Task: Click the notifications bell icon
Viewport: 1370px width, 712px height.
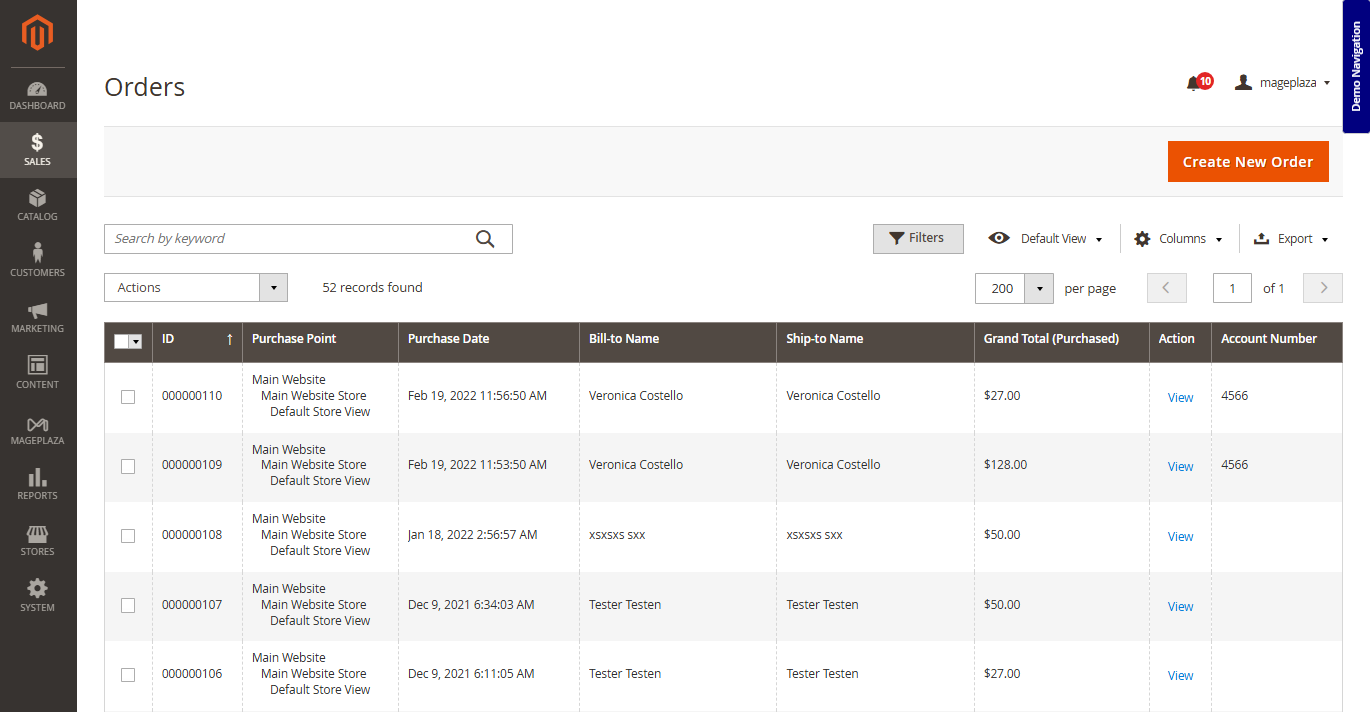Action: tap(1194, 83)
